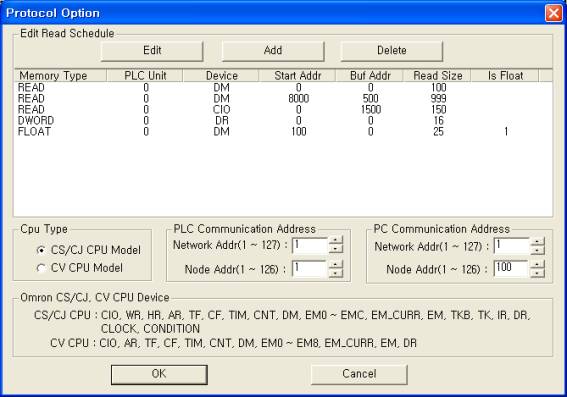Increase PLC Network Addr with up arrow
Image resolution: width=567 pixels, height=397 pixels.
tap(336, 241)
